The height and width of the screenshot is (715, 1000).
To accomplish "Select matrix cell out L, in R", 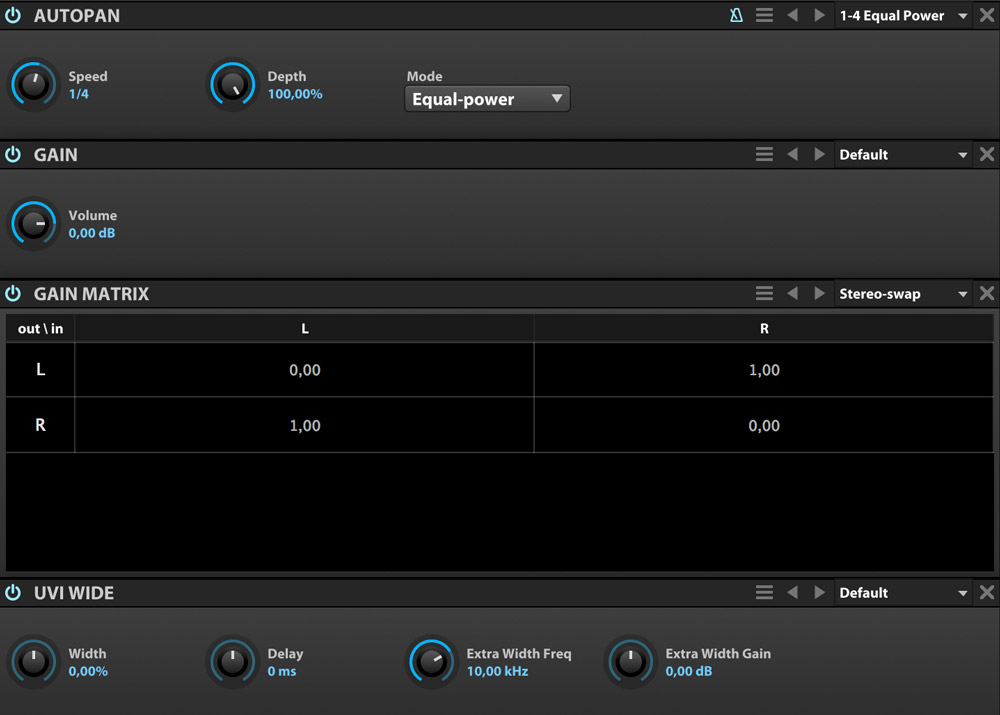I will [x=764, y=370].
